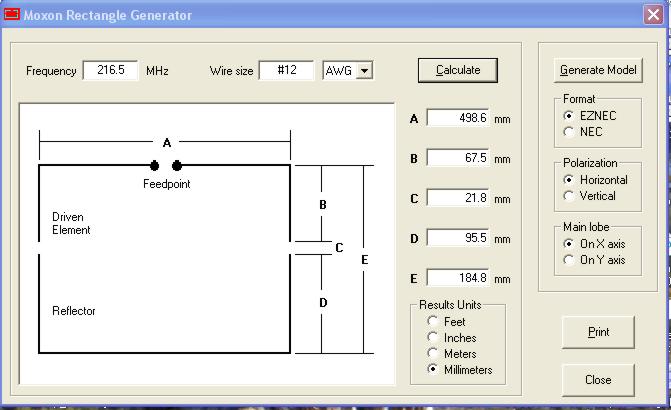Select Millimeters as results units

pyautogui.click(x=433, y=370)
